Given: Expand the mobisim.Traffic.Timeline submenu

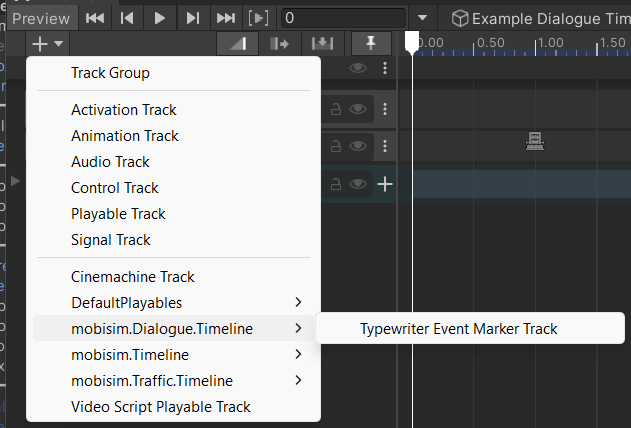Looking at the screenshot, I should click(173, 381).
